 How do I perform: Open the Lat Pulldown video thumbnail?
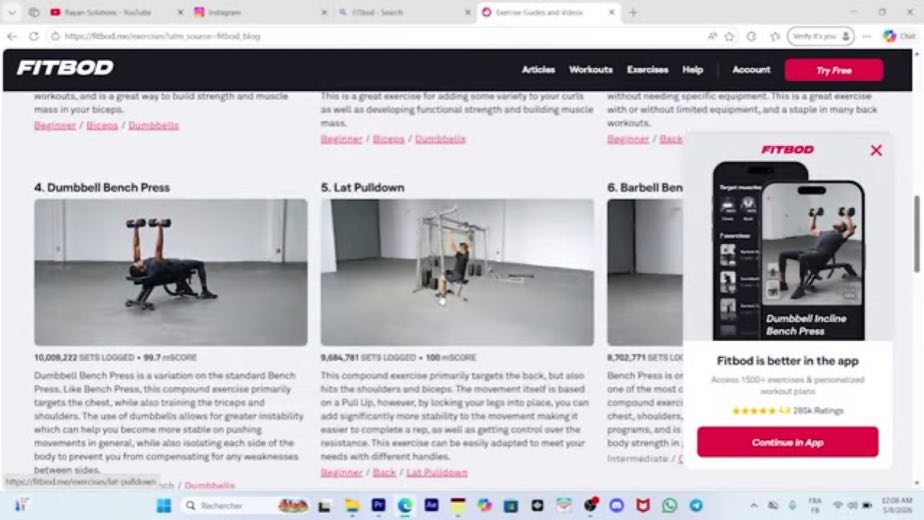tap(457, 272)
